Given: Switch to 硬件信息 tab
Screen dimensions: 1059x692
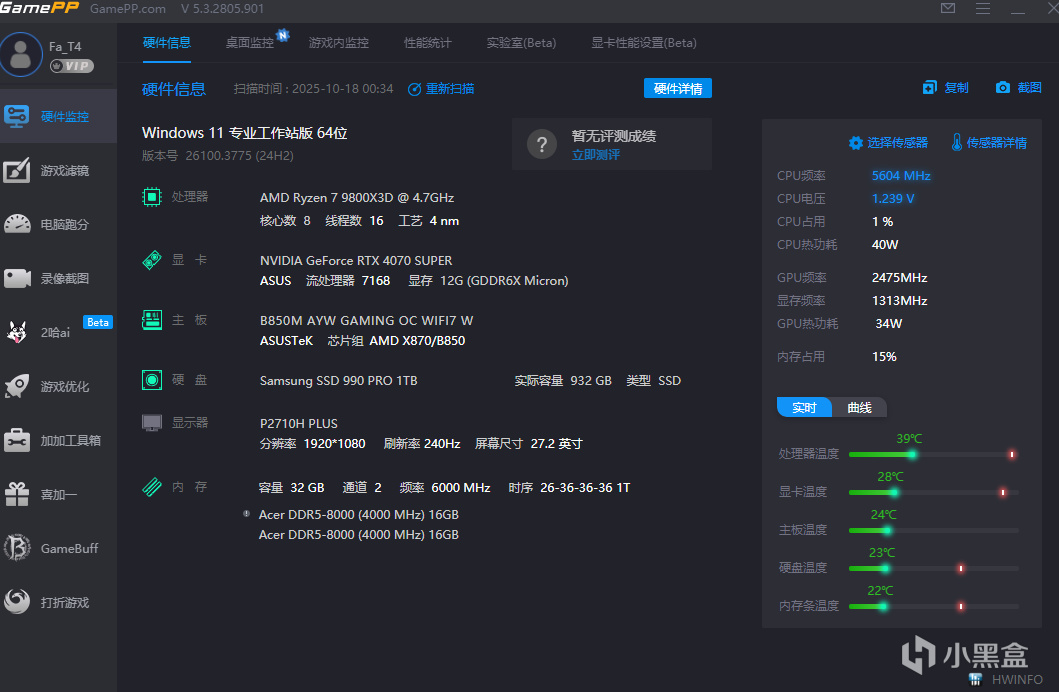Looking at the screenshot, I should [x=167, y=43].
